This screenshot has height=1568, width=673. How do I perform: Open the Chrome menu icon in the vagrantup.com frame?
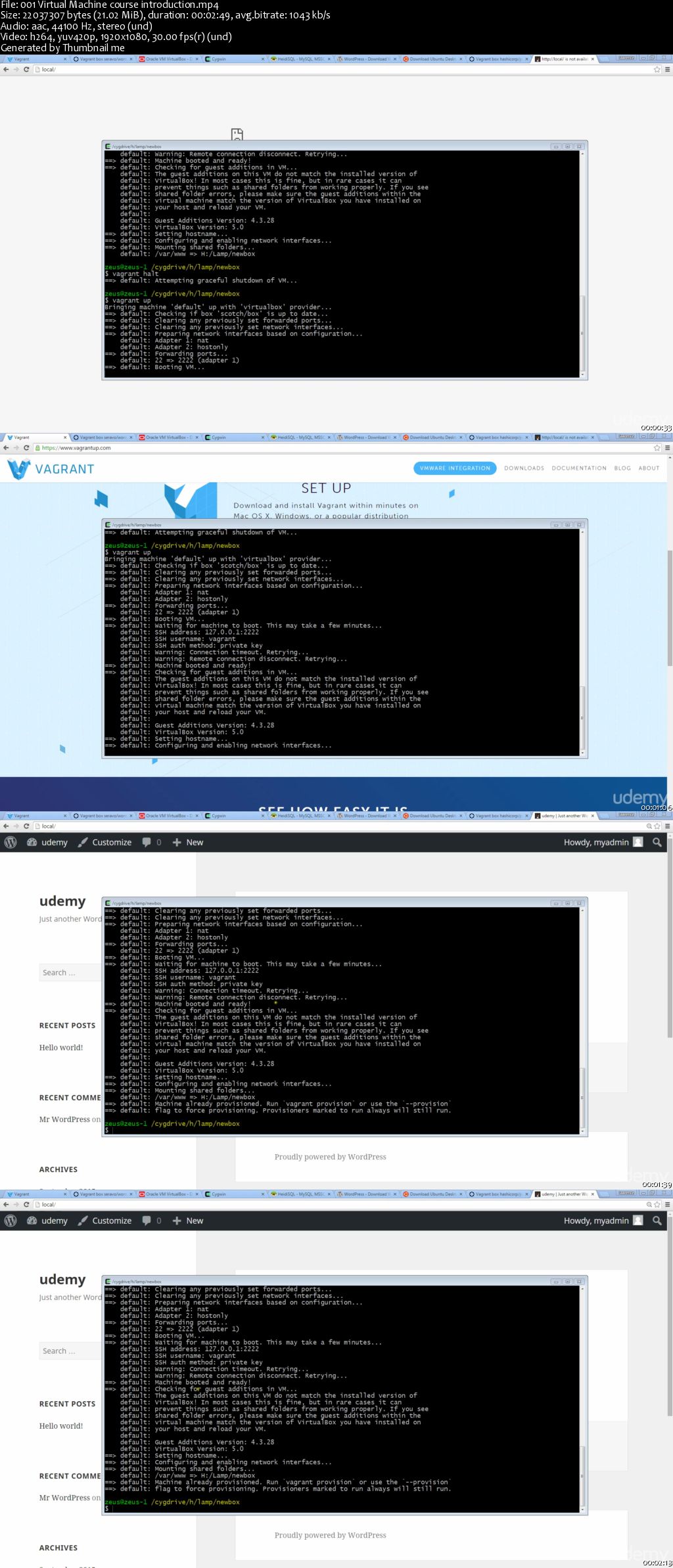[x=667, y=448]
